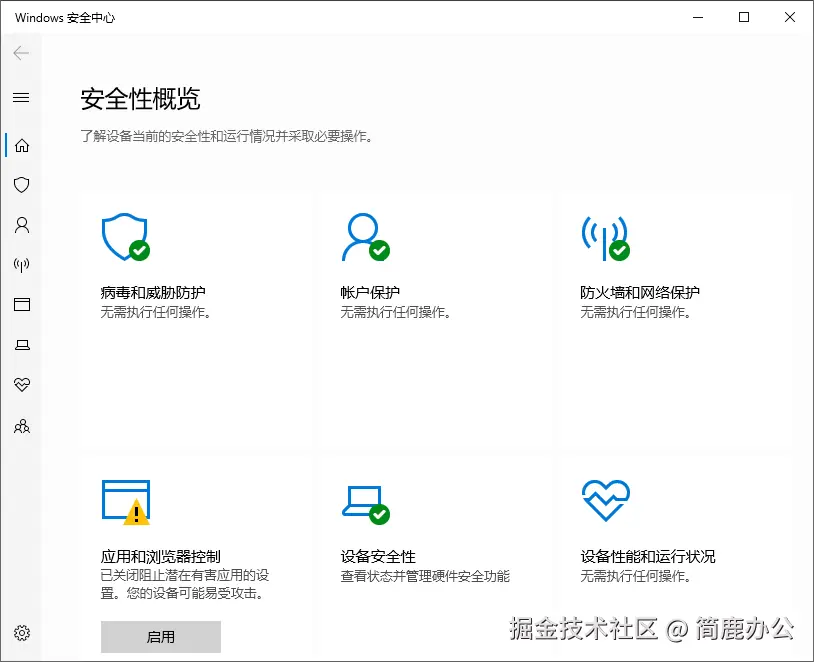The width and height of the screenshot is (814, 662).
Task: Click the 安全性概览 heading
Action: pos(140,99)
